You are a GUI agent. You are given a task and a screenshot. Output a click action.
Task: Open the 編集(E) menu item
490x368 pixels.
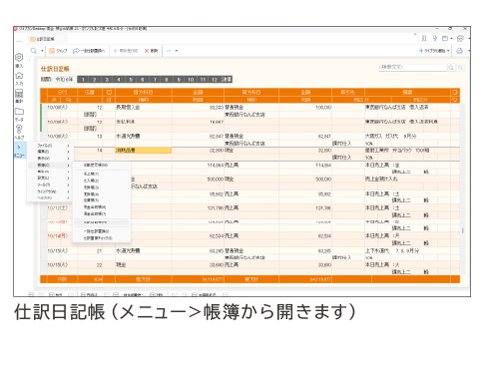(x=49, y=152)
